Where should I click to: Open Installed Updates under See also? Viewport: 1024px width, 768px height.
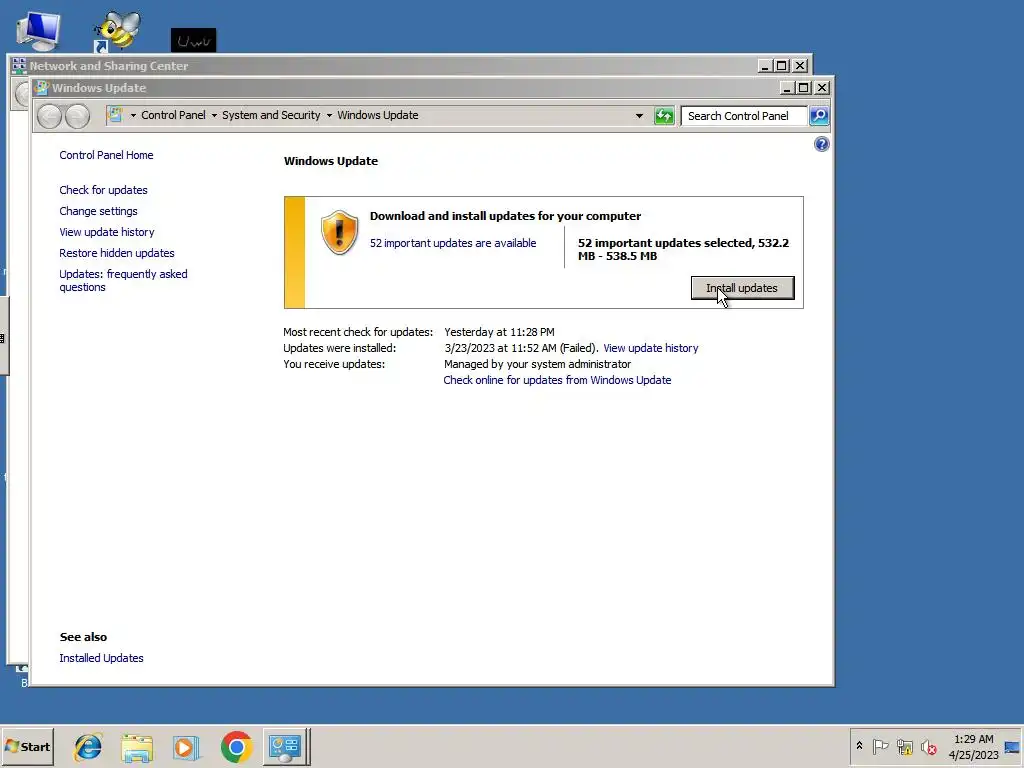(x=101, y=658)
